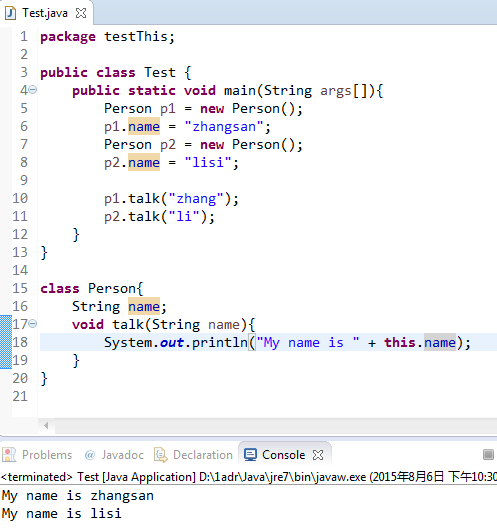Close the Console view
The height and width of the screenshot is (529, 497).
point(318,455)
